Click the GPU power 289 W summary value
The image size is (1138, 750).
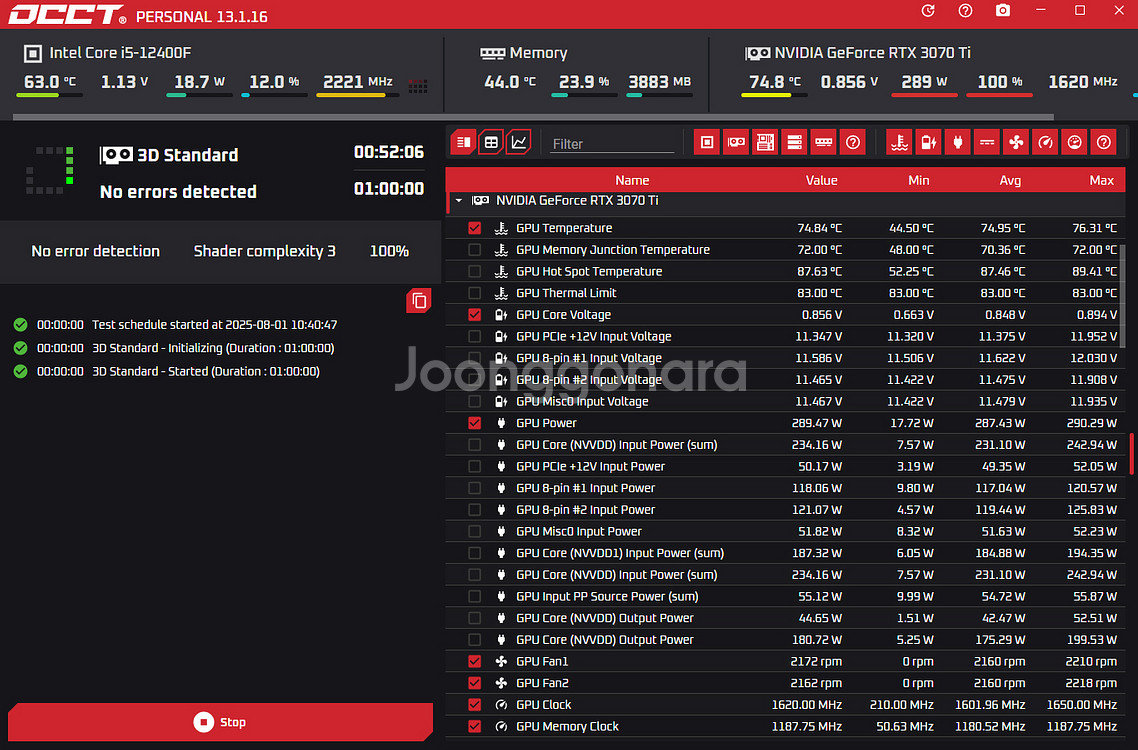(924, 82)
